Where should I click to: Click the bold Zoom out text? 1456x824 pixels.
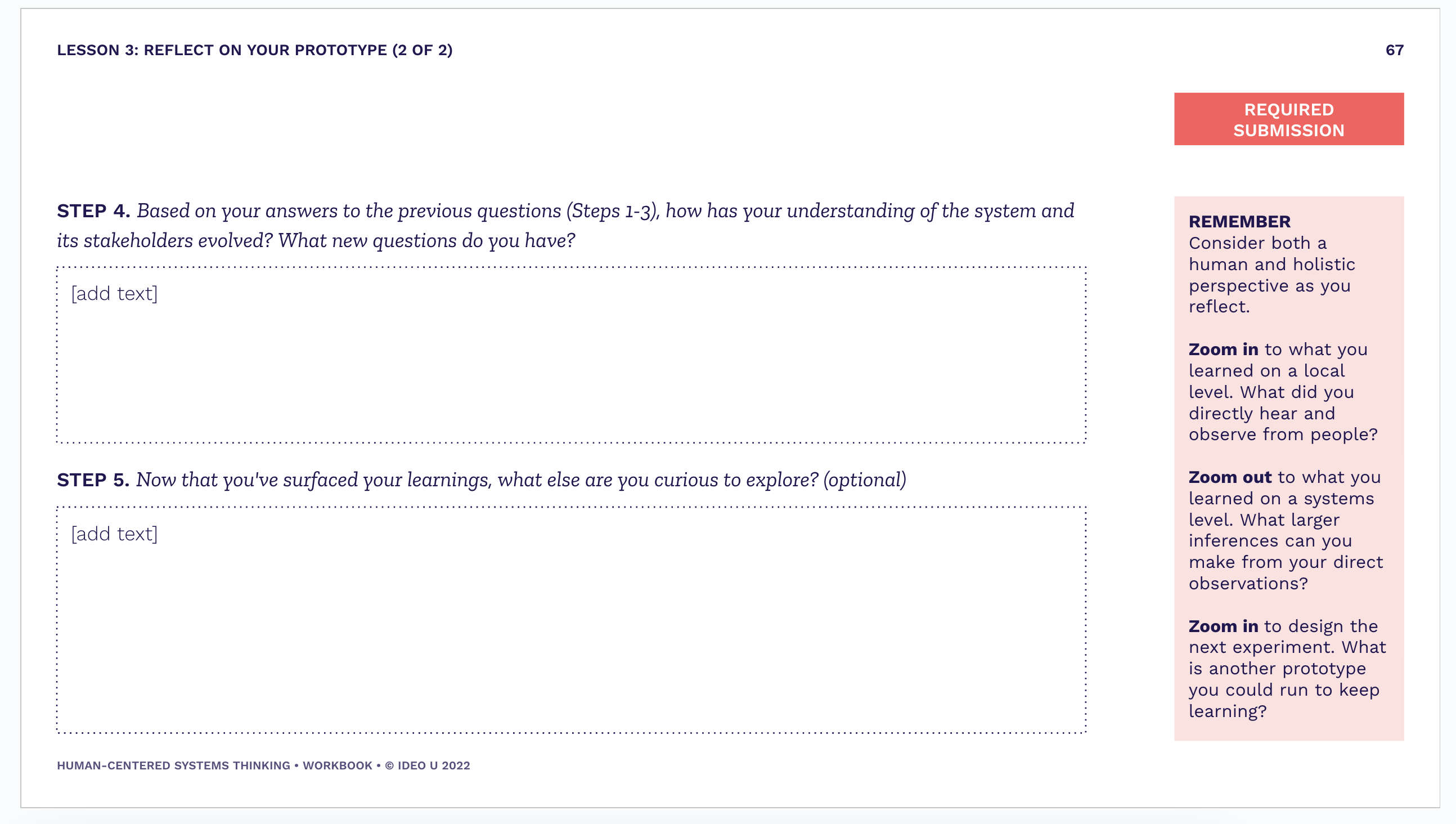coord(1230,477)
